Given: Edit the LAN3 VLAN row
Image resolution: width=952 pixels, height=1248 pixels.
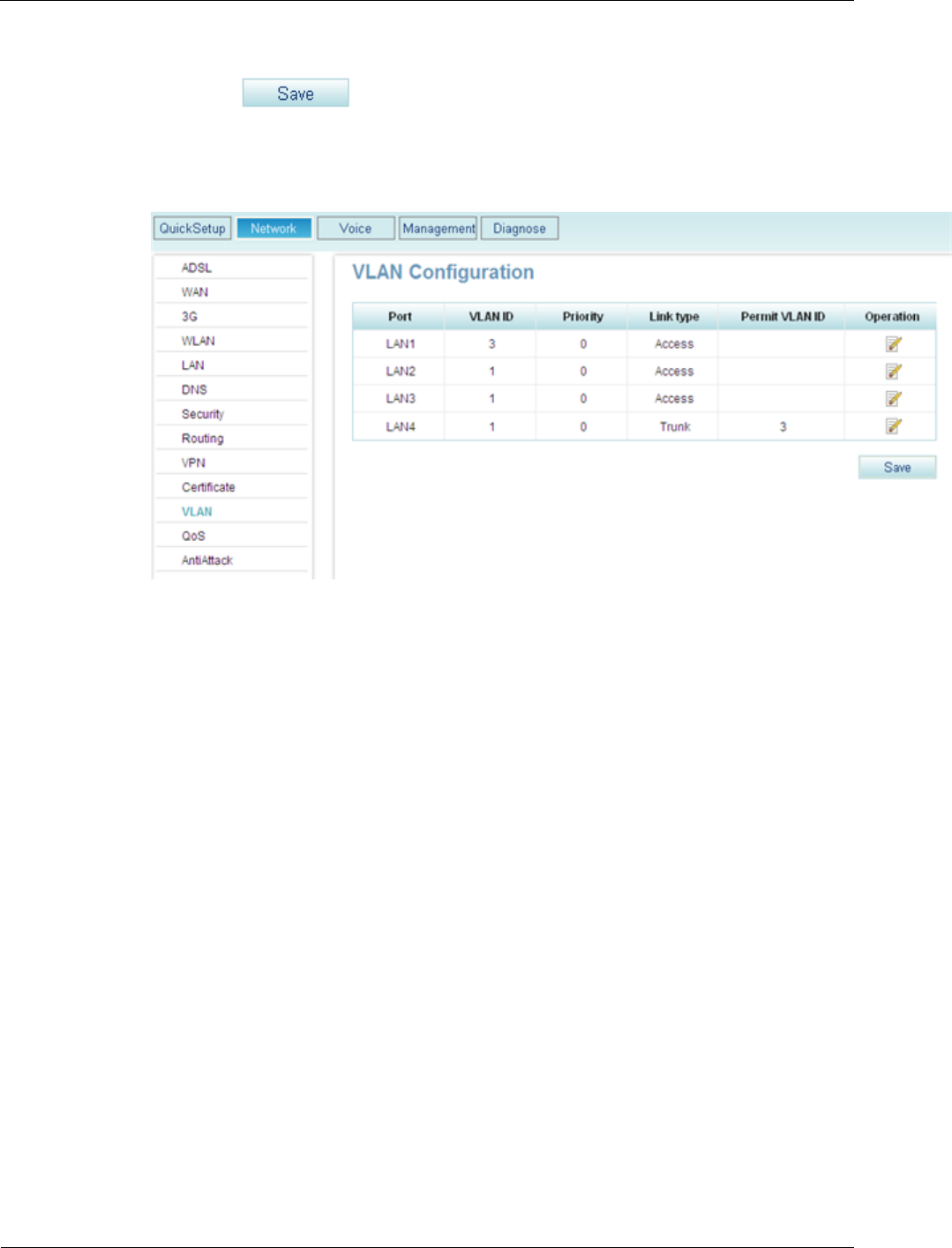Looking at the screenshot, I should (x=893, y=399).
